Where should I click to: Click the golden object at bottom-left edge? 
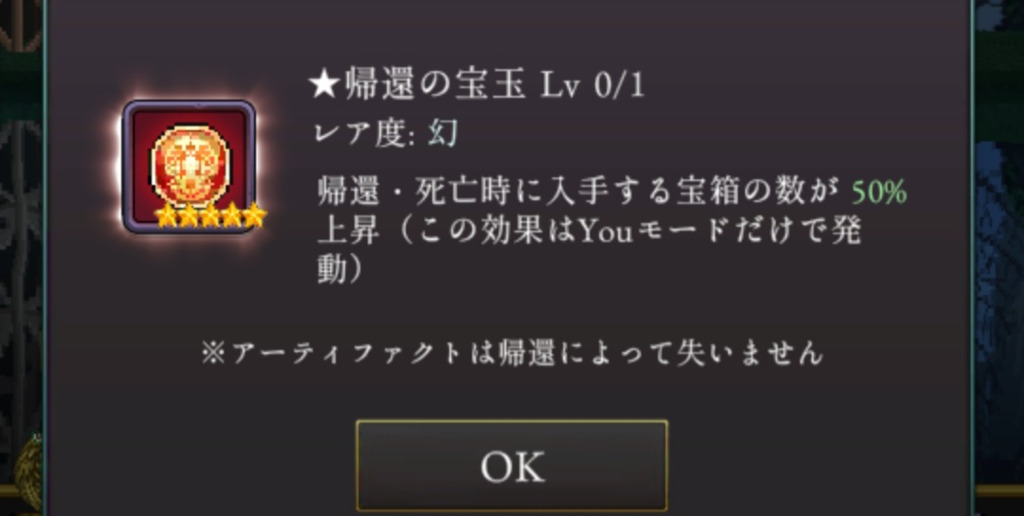tap(27, 472)
